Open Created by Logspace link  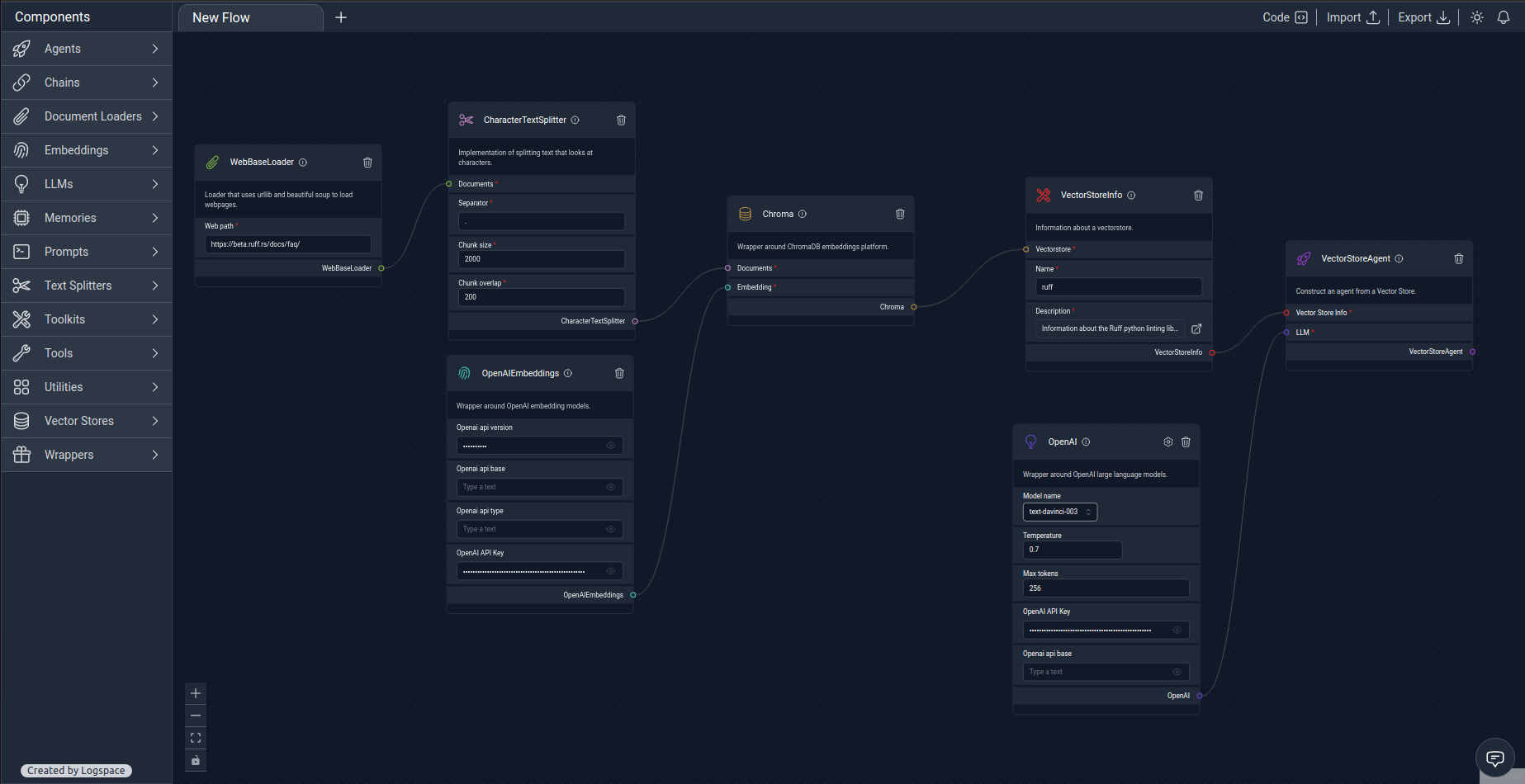point(76,771)
